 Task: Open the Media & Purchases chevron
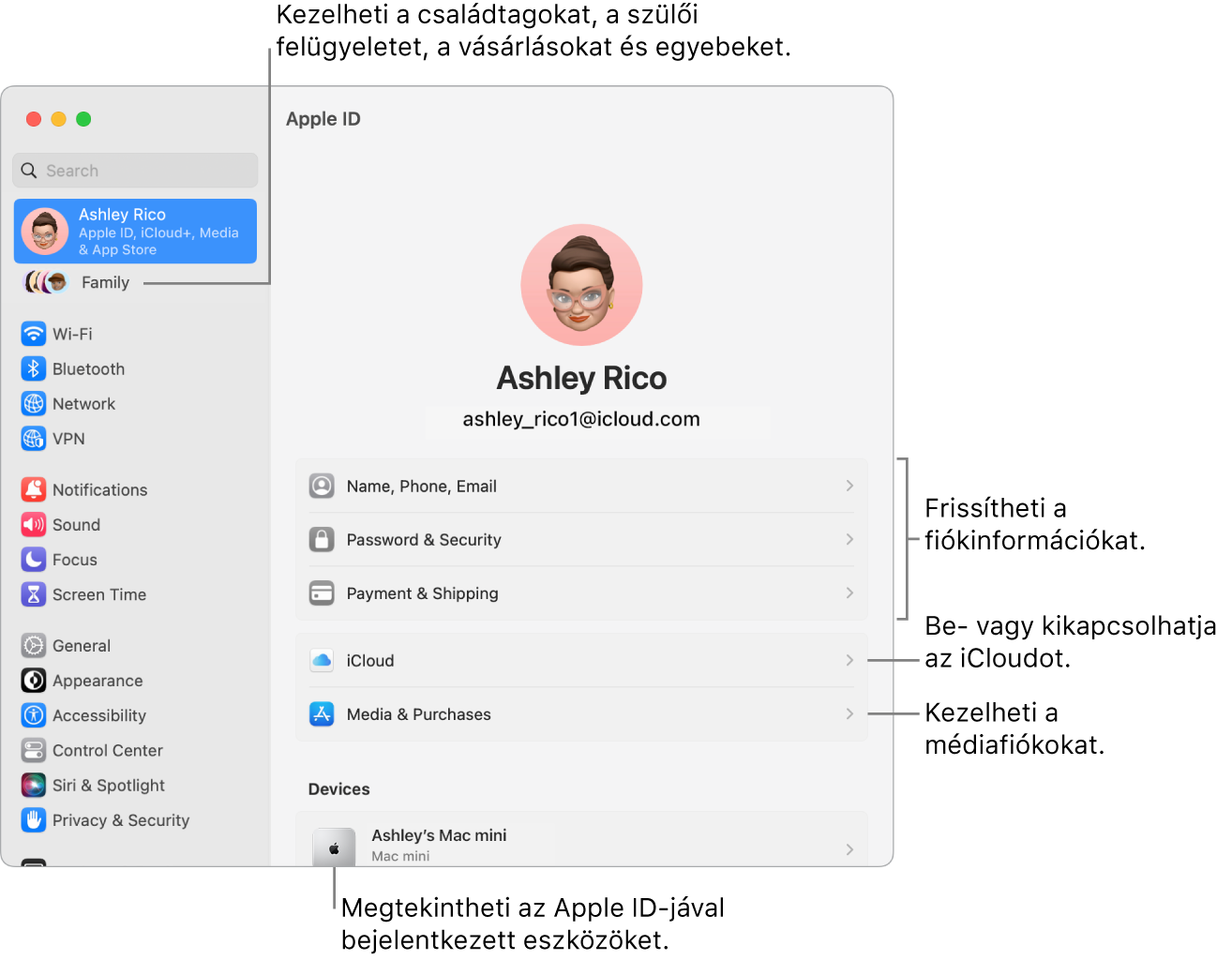849,713
